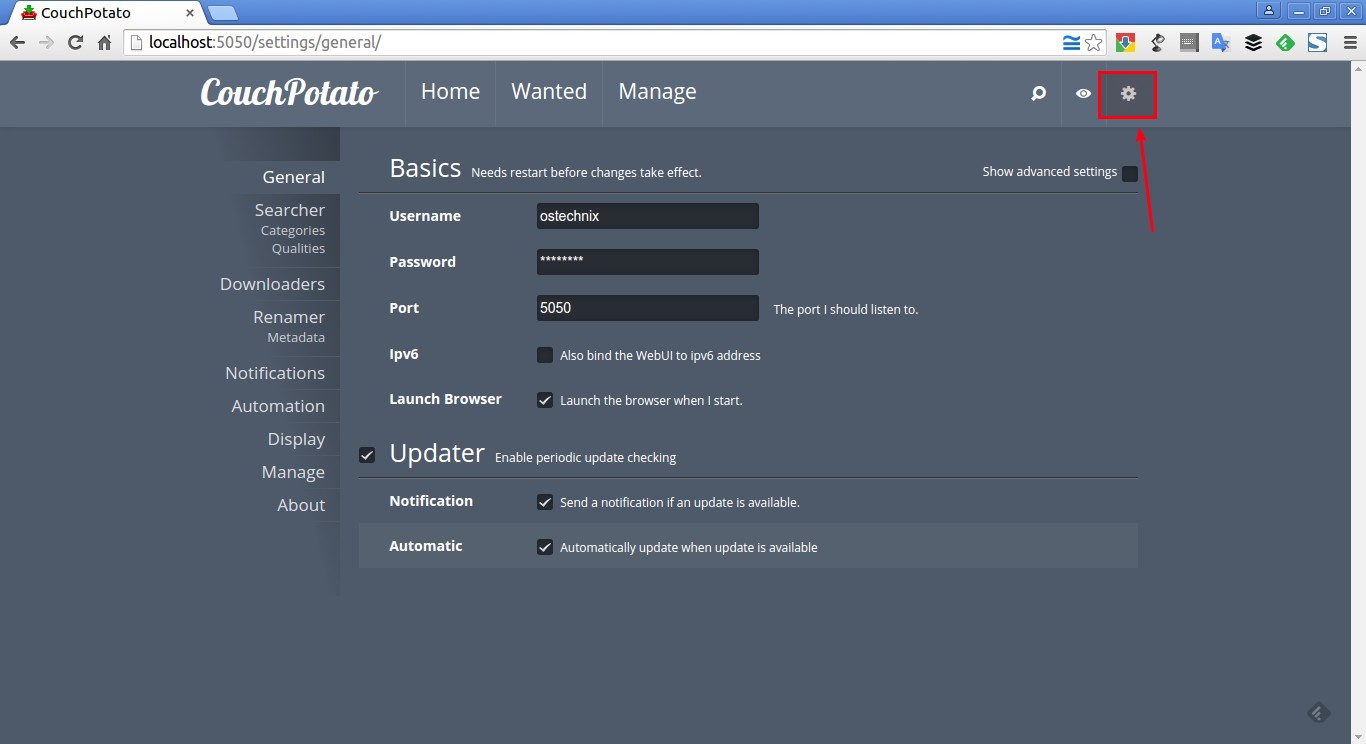Open the movie search magnifier icon
Image resolution: width=1366 pixels, height=744 pixels.
pos(1038,94)
